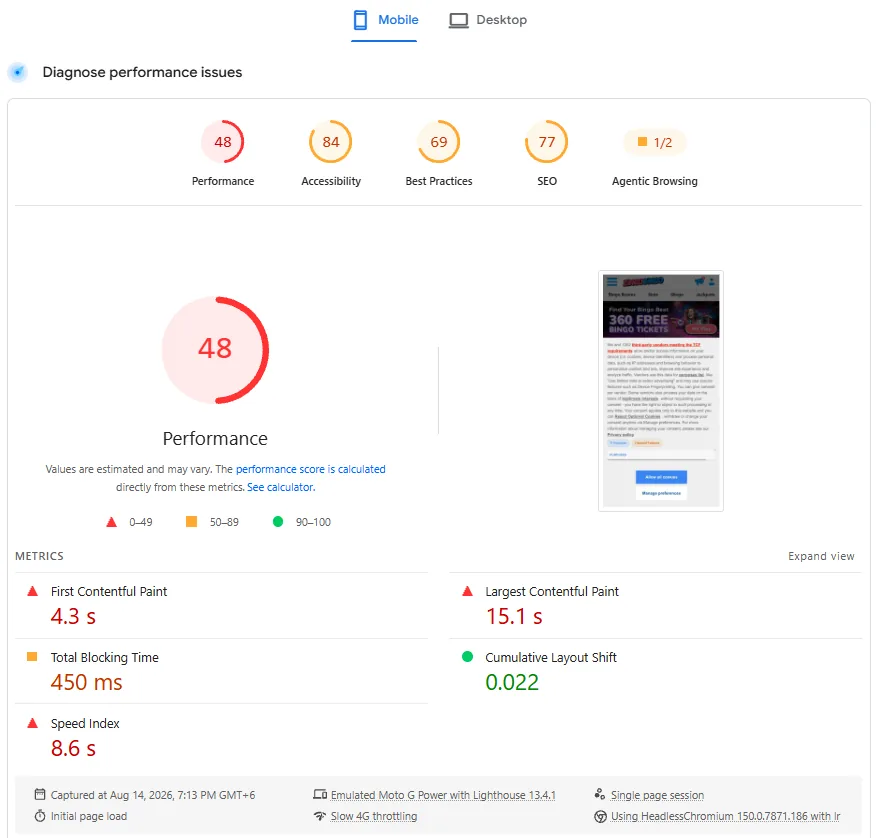Screen dimensions: 879x838
Task: Click the 50–89 legend label
Action: coord(224,522)
